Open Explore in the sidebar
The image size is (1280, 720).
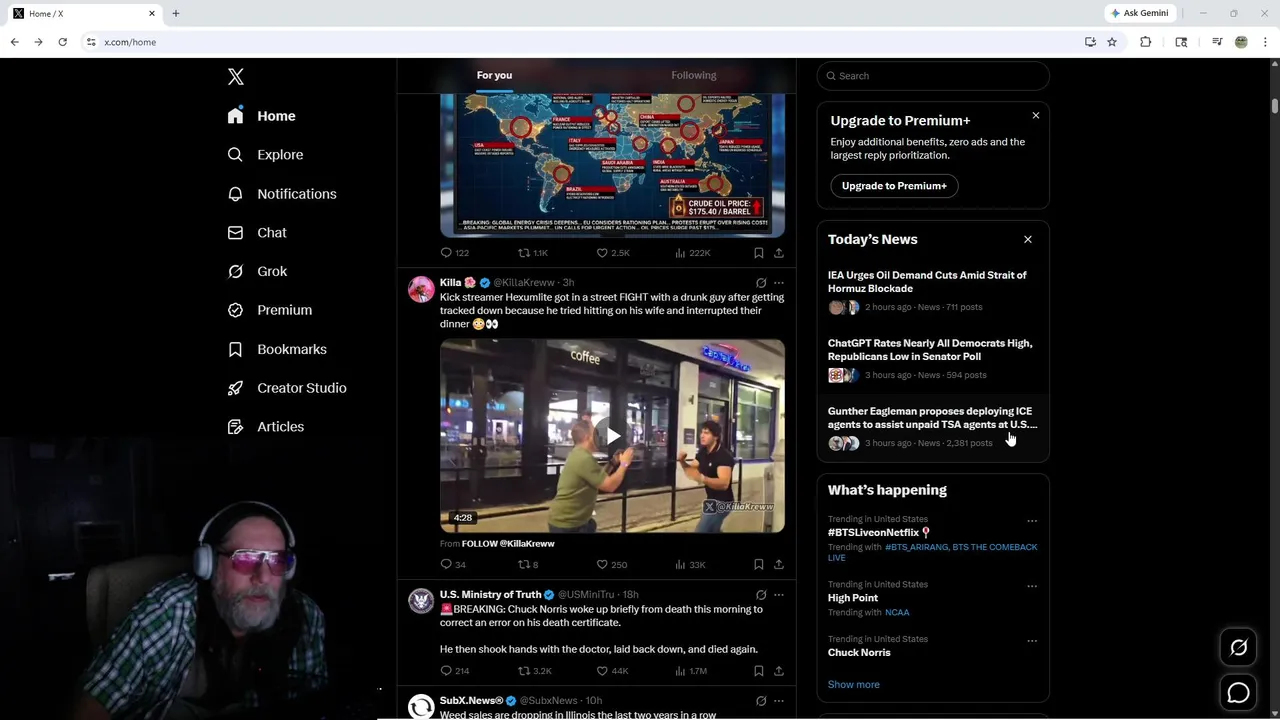click(x=265, y=155)
